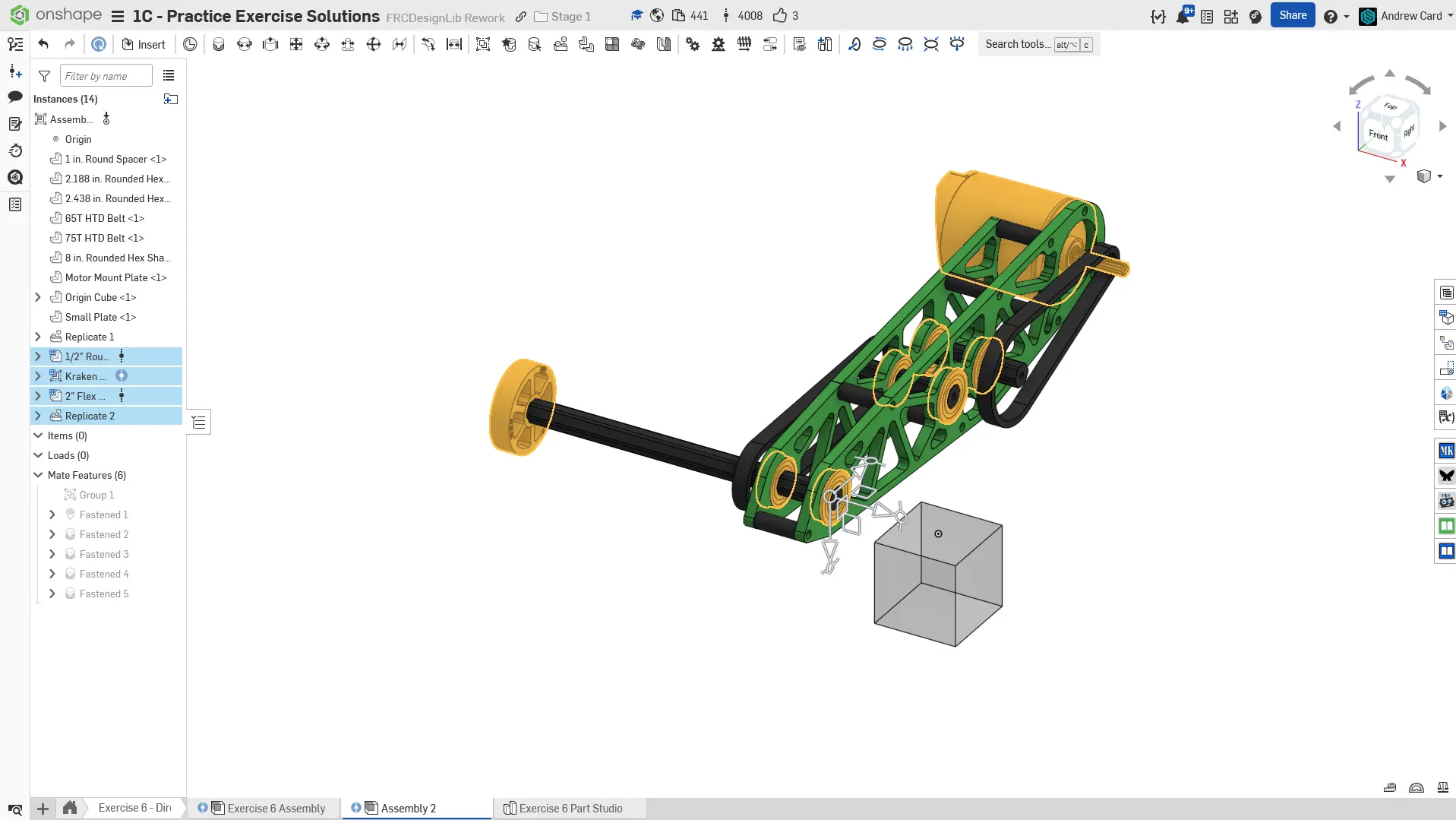Expand the Fastened 3 mate

pos(52,554)
